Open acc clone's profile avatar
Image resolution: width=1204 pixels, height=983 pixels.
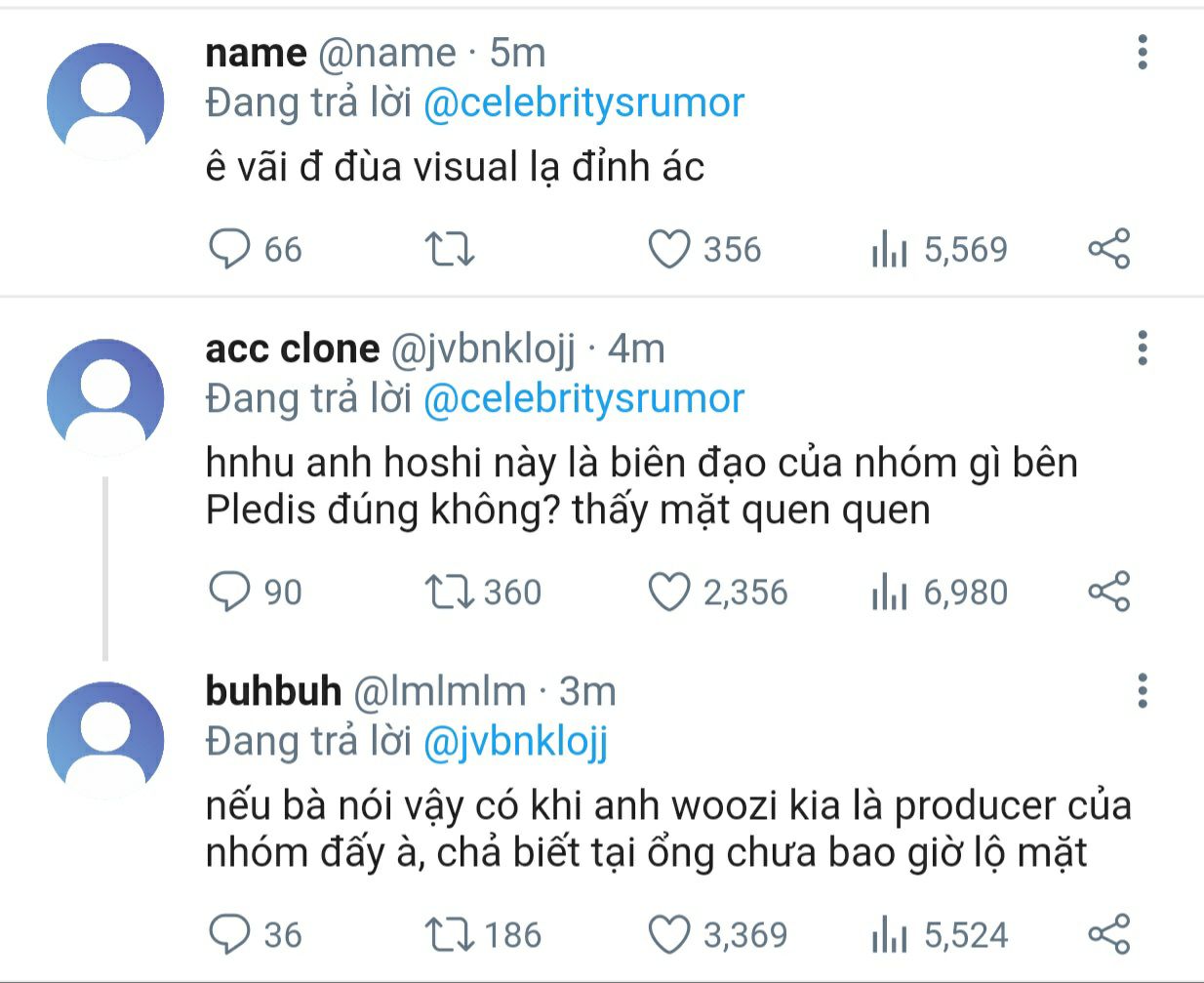pos(105,397)
